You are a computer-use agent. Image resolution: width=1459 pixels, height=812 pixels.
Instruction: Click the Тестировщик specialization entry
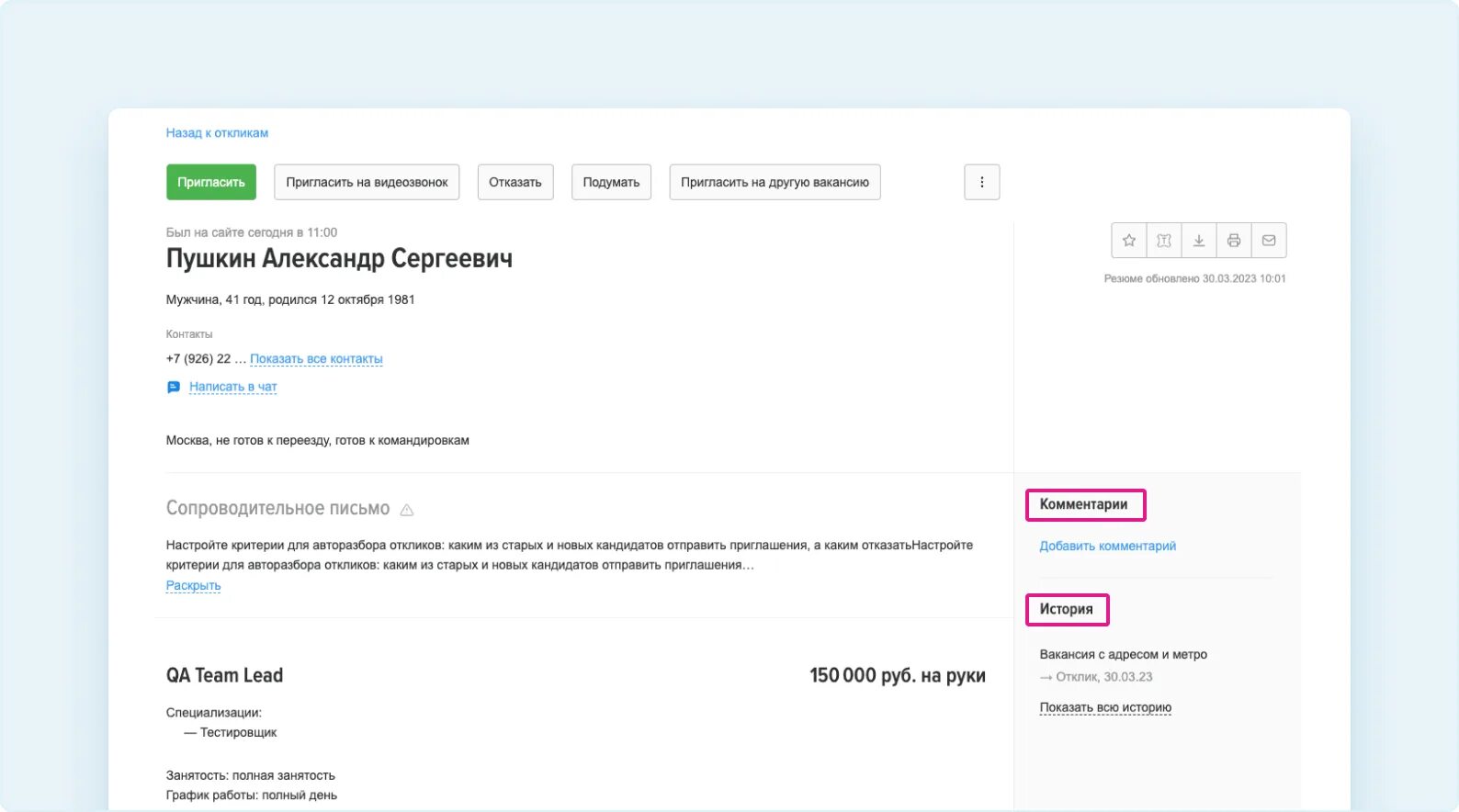point(238,732)
